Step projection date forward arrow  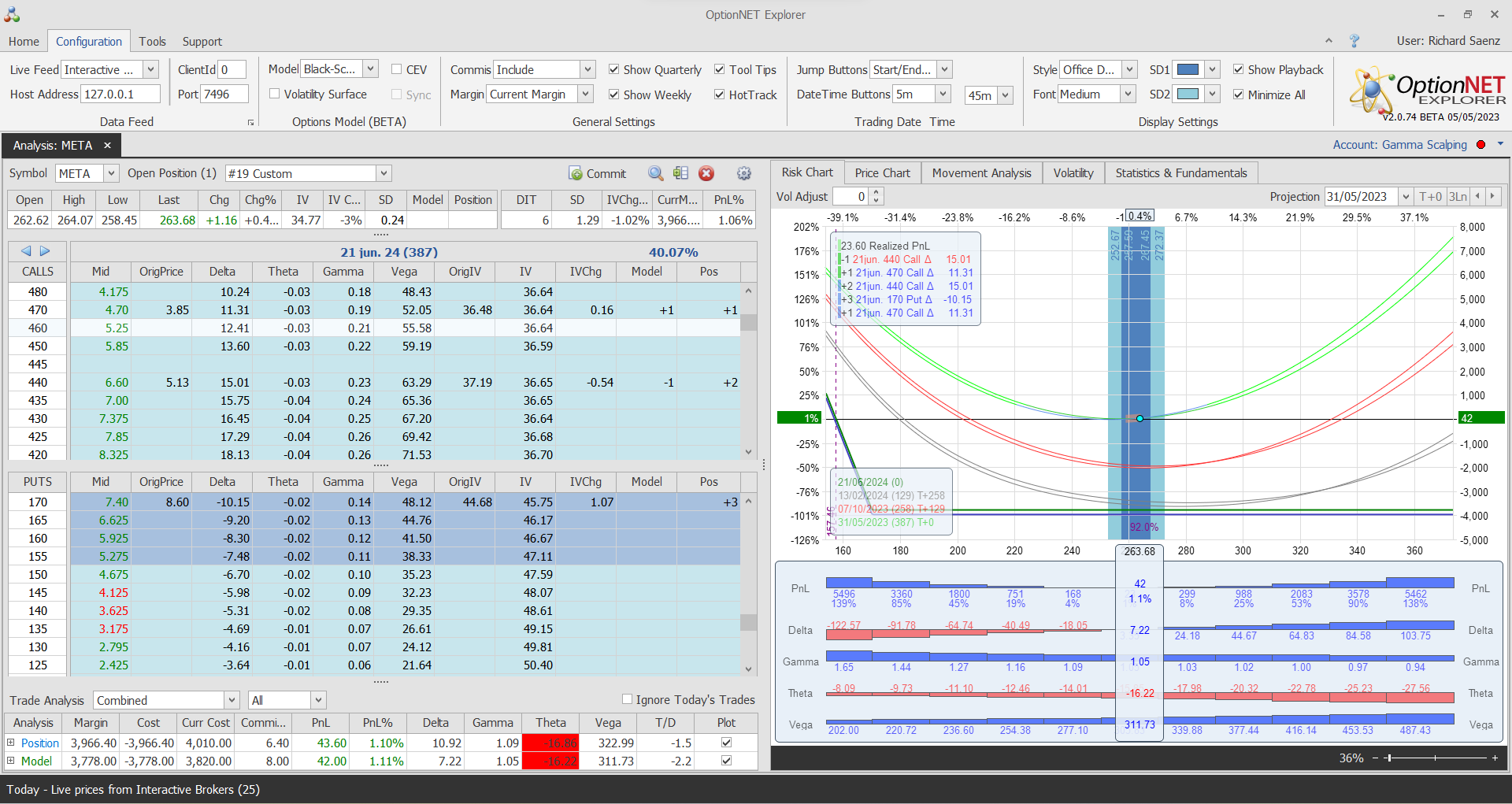click(1492, 196)
